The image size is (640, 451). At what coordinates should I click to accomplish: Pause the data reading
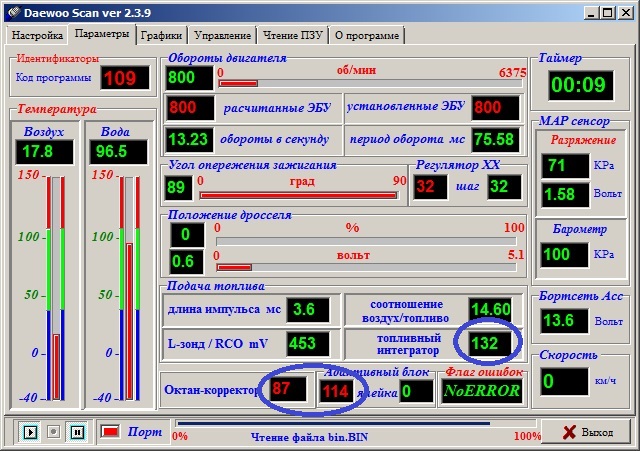coord(77,432)
